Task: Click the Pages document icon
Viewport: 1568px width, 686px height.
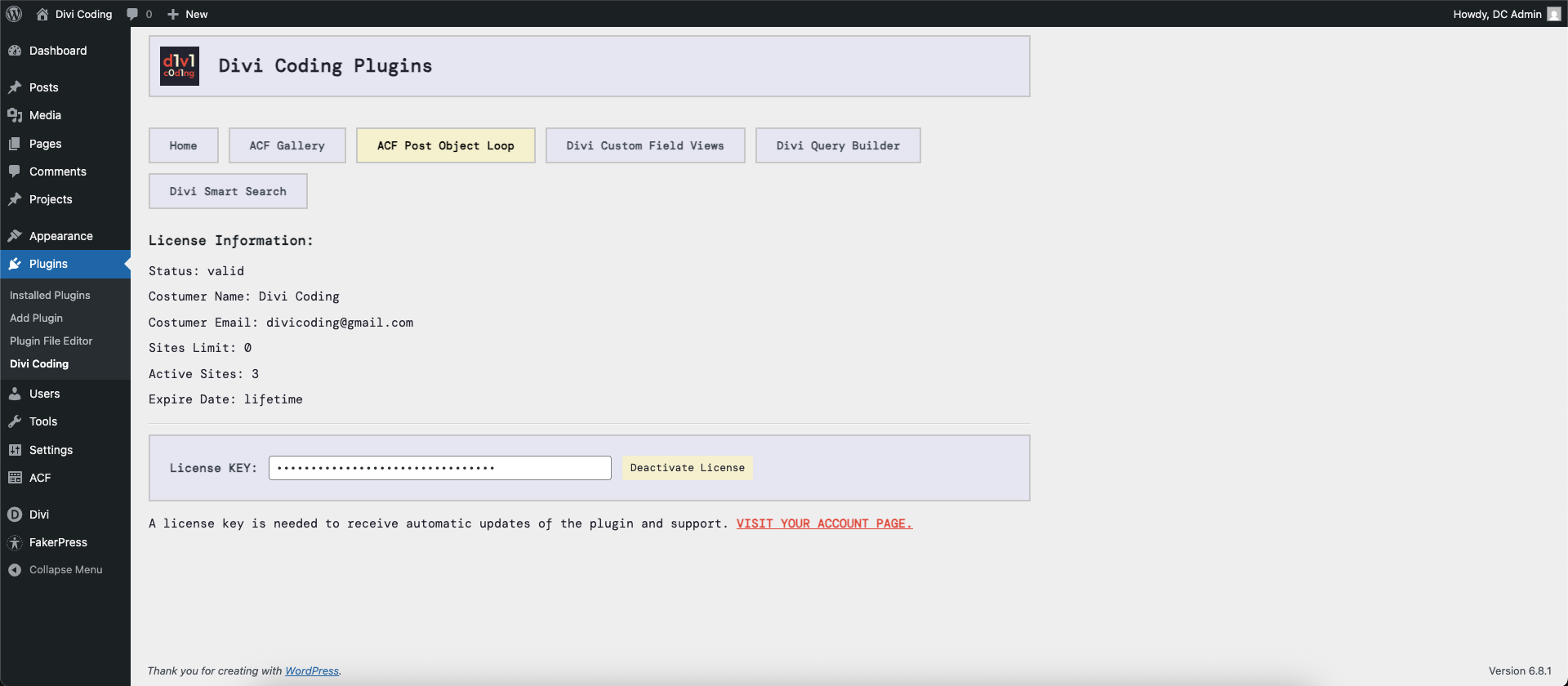Action: [x=15, y=144]
